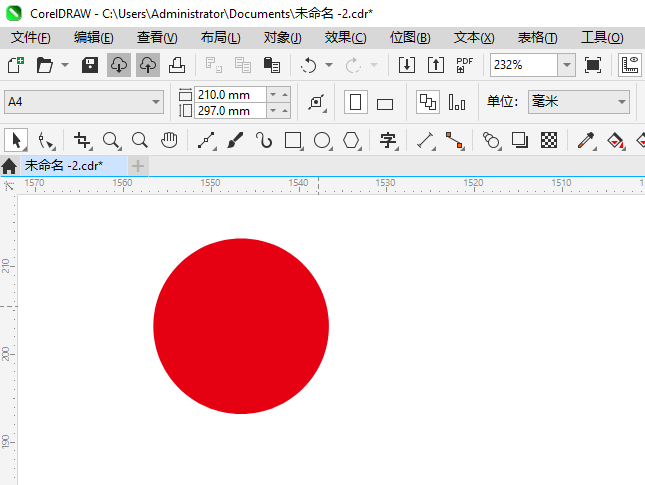Click the Open folder icon
645x485 pixels.
coord(44,65)
